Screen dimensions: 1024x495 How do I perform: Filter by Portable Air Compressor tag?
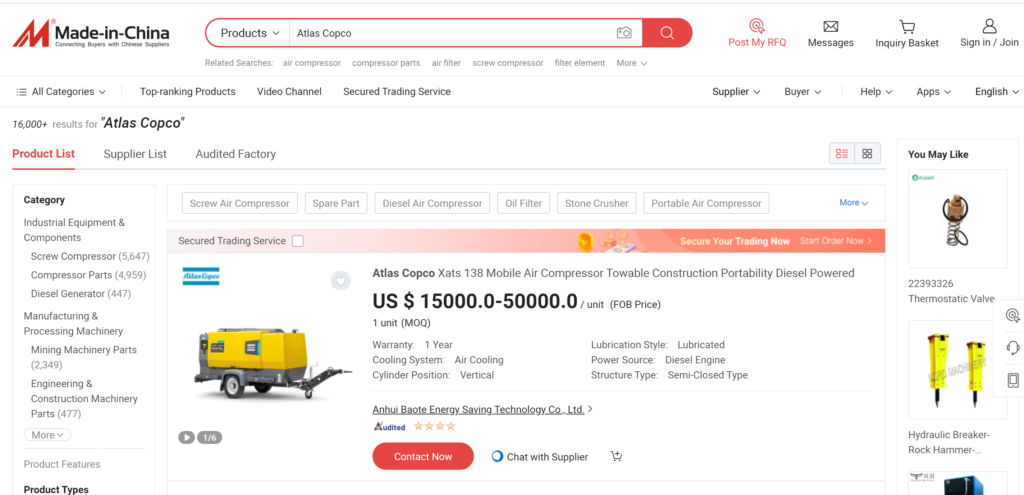click(x=707, y=203)
